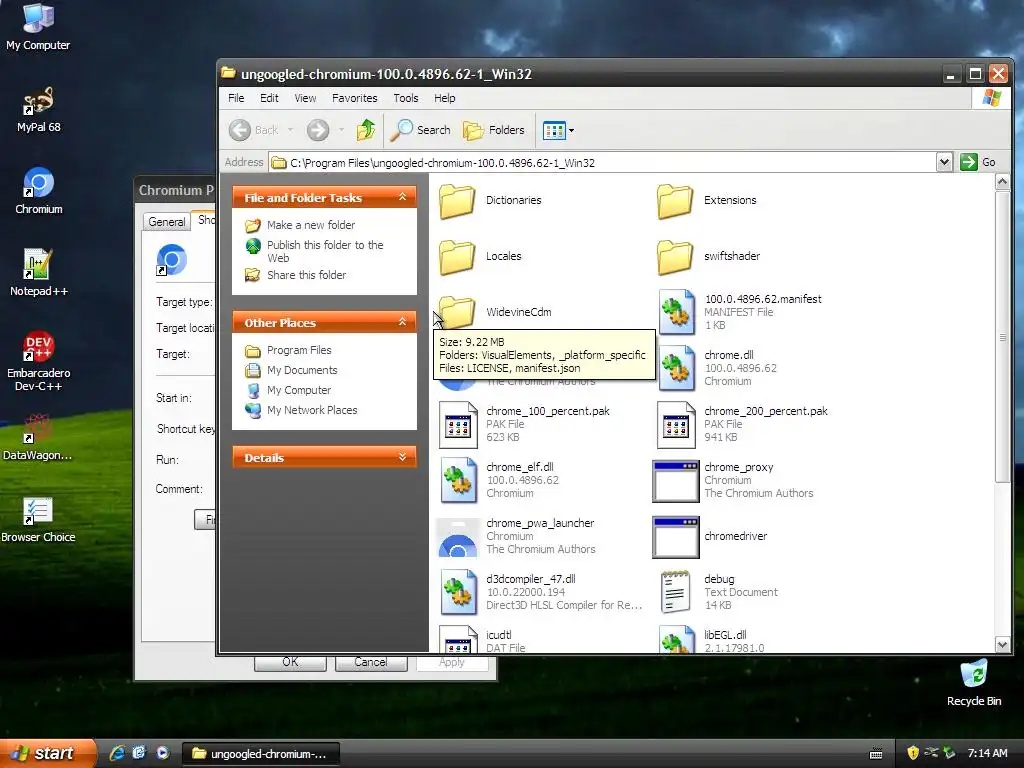Select the libEGL.dll file
This screenshot has width=1024, height=768.
pos(711,641)
